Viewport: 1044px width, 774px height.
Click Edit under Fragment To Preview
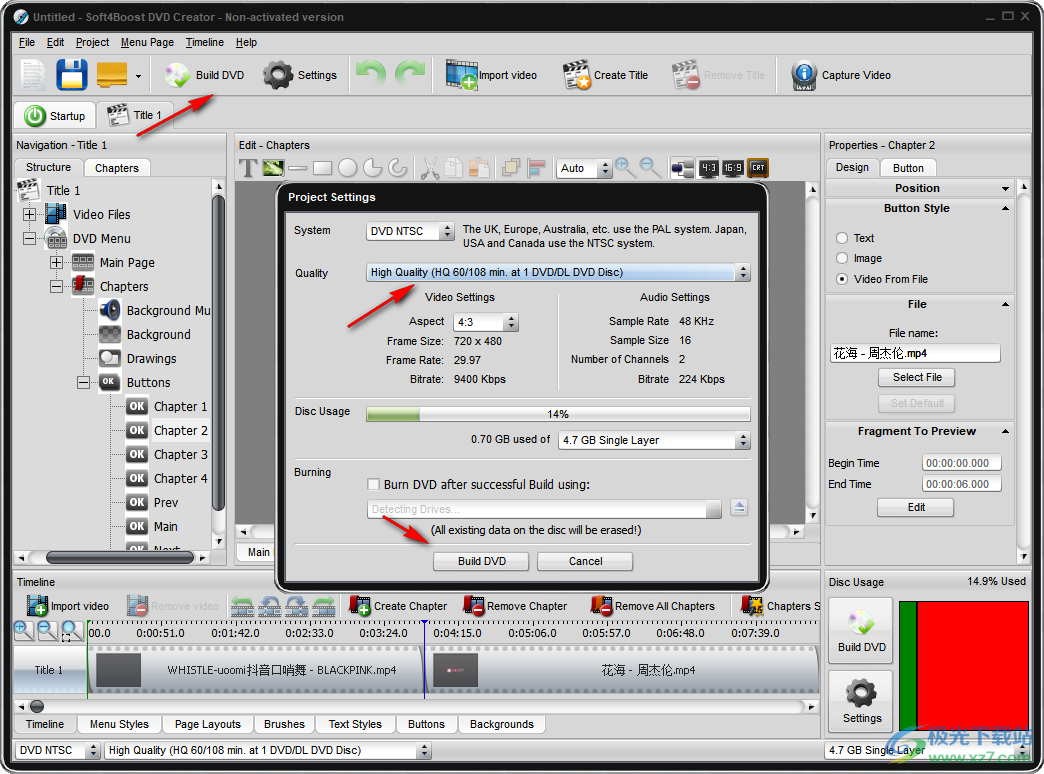click(915, 508)
